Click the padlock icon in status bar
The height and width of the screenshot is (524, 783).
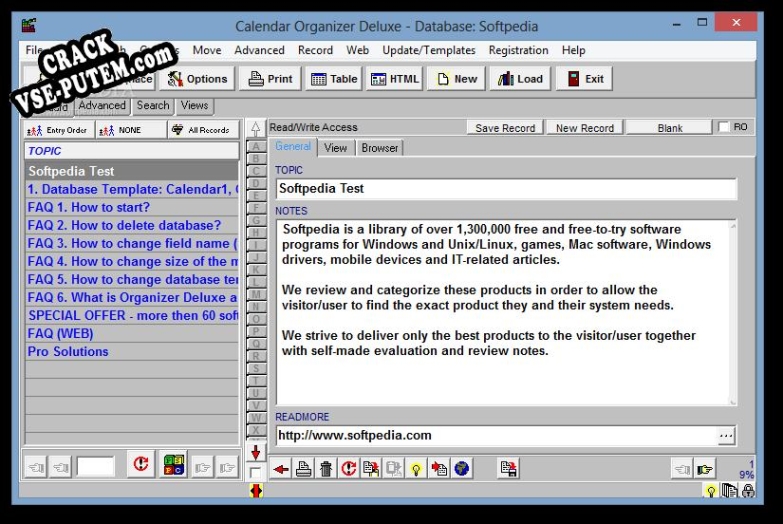(748, 491)
